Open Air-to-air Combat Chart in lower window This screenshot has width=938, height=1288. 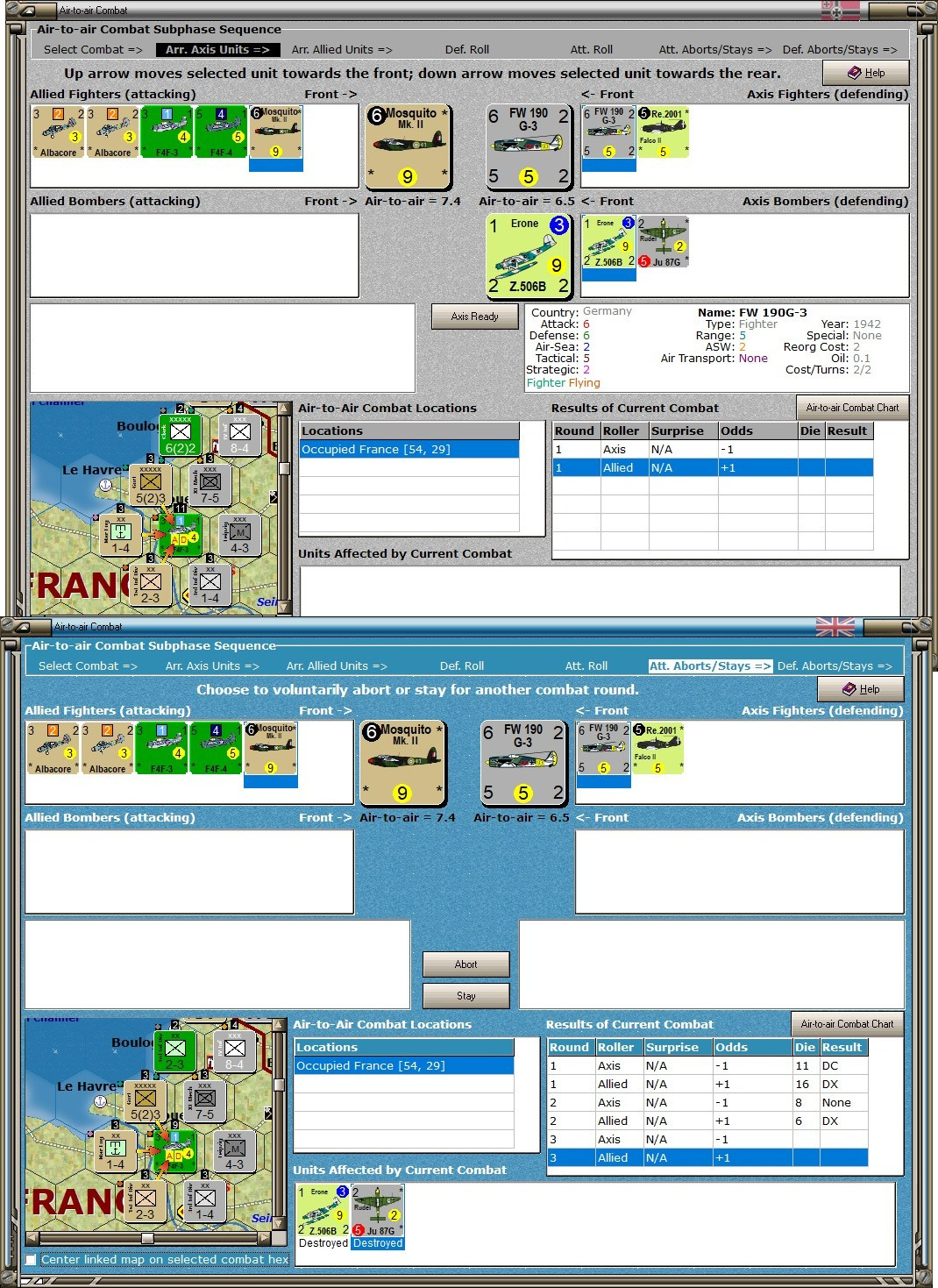[847, 1024]
